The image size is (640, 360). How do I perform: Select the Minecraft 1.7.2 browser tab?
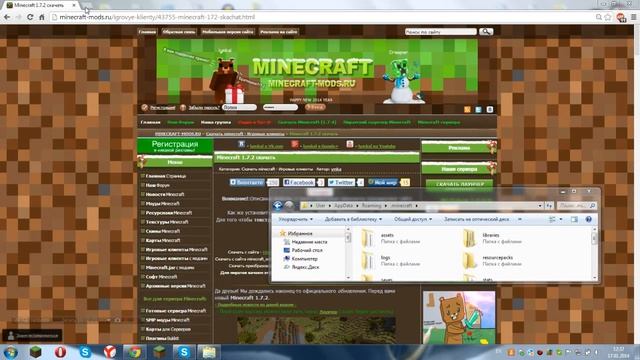tap(41, 5)
